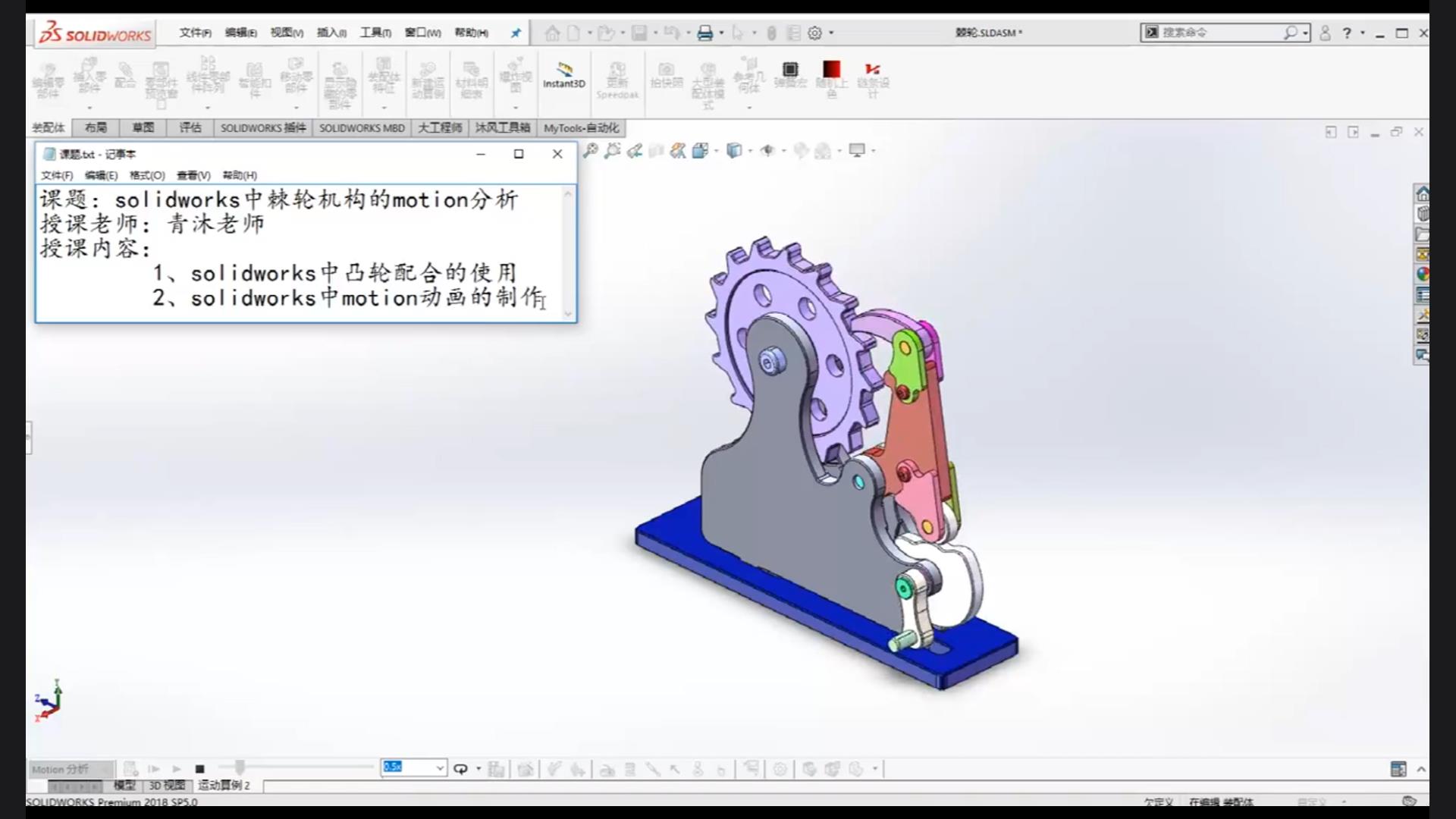
Task: Click the Instant3D tool in the ribbon
Action: [563, 75]
